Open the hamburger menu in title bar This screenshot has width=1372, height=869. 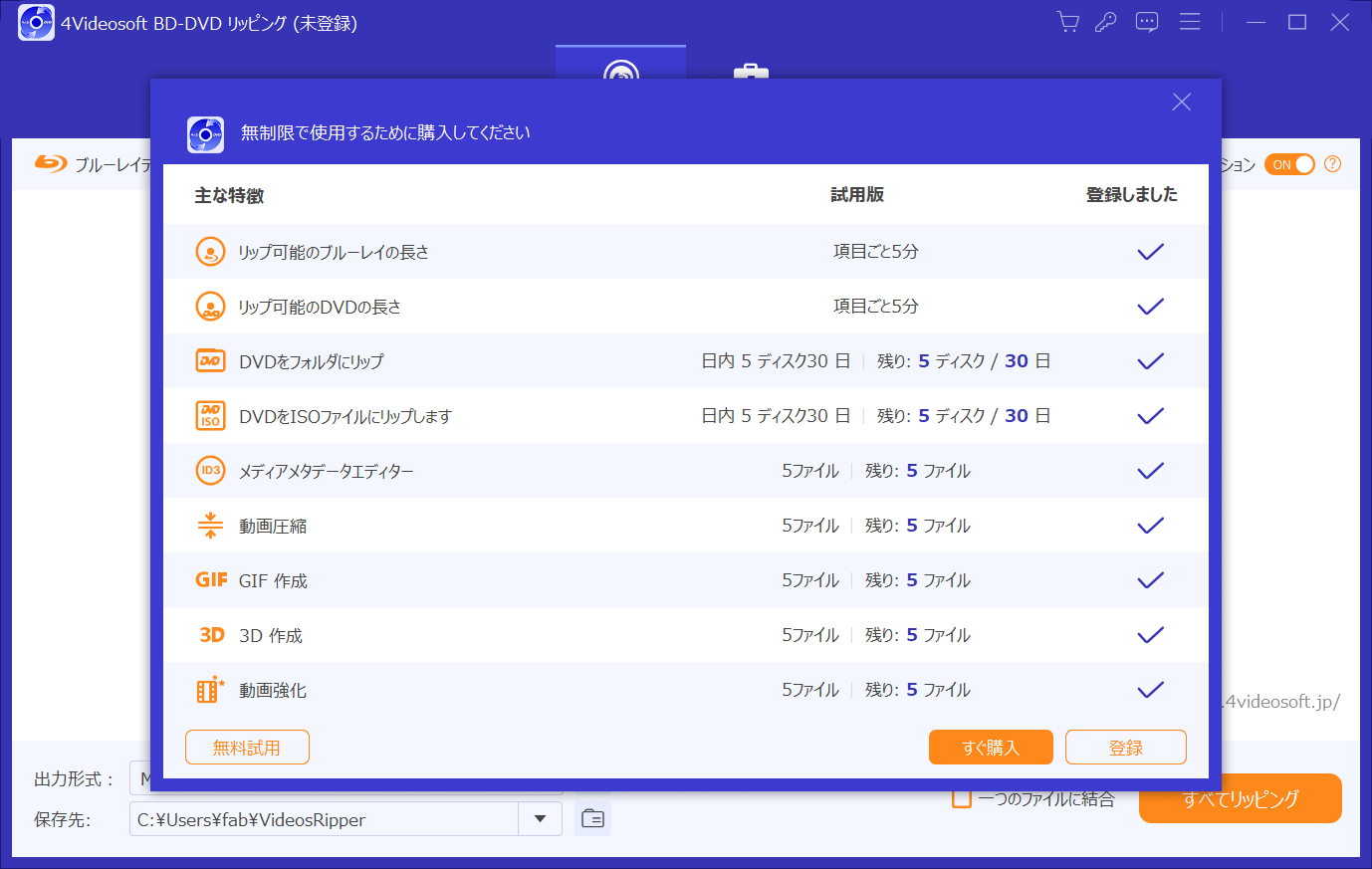point(1190,22)
